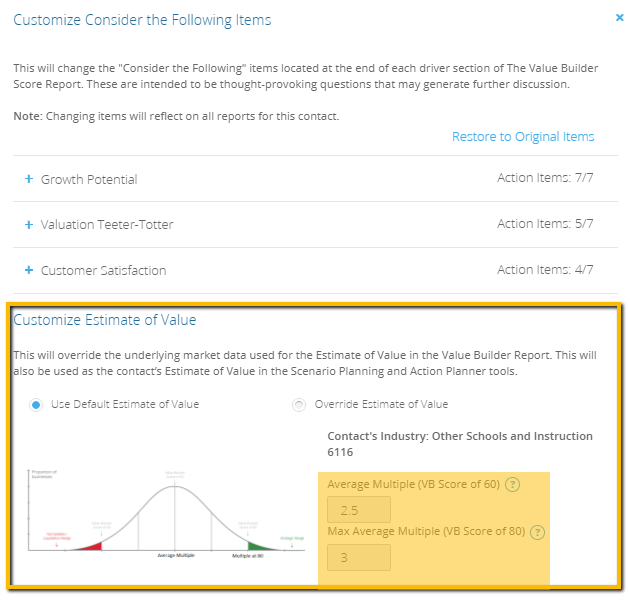This screenshot has height=611, width=630.
Task: Select Use Default Estimate of Value
Action: click(37, 405)
